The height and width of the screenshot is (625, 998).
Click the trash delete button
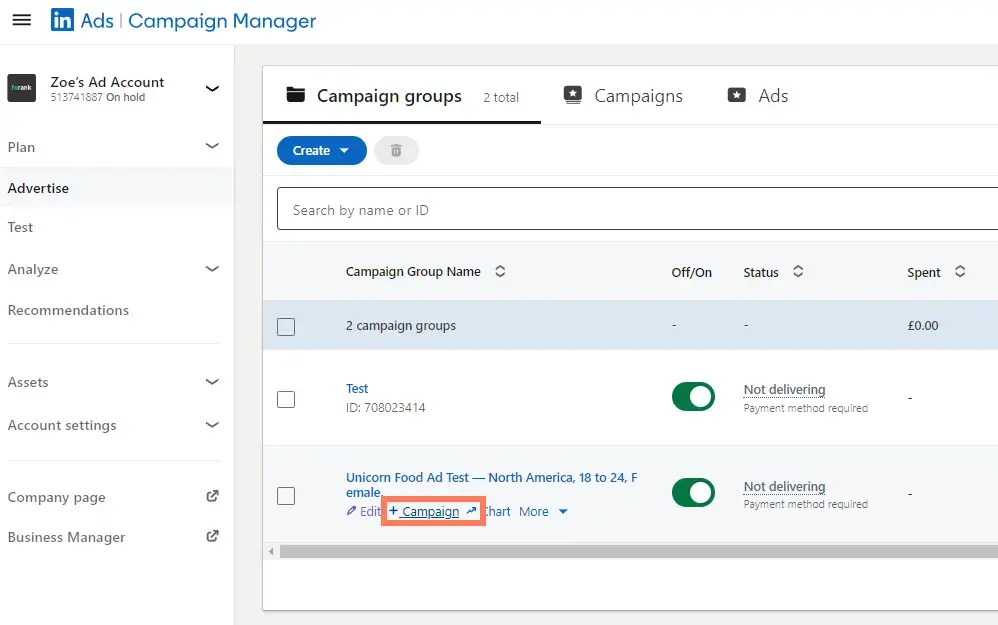(396, 150)
